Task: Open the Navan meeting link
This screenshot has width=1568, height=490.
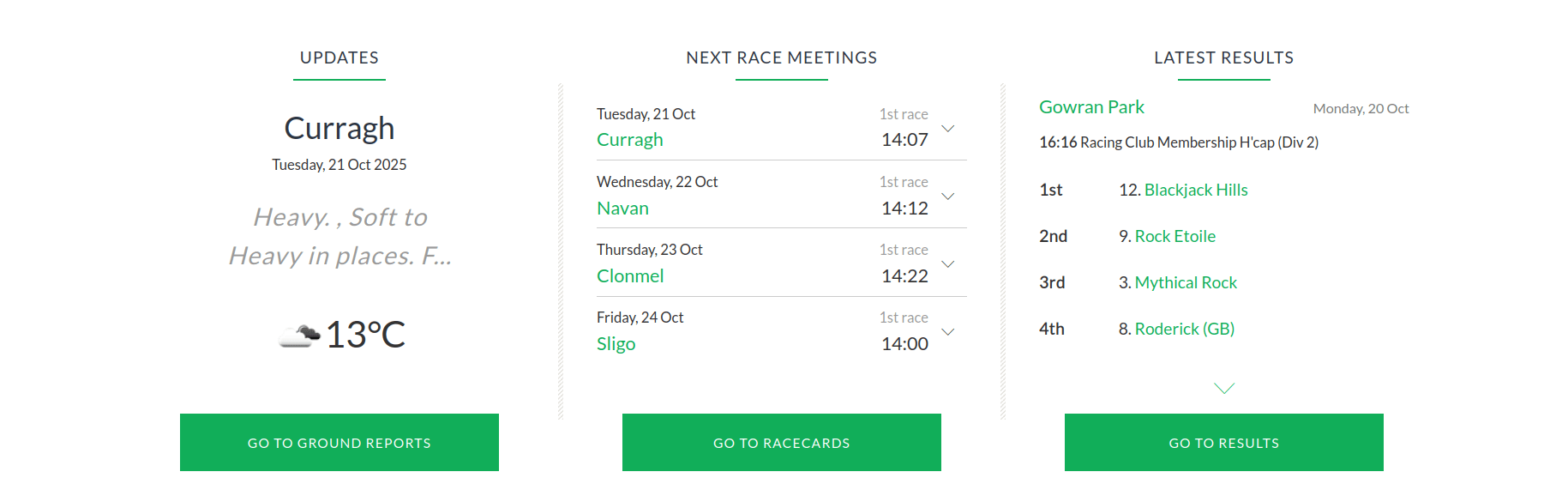Action: click(x=622, y=209)
